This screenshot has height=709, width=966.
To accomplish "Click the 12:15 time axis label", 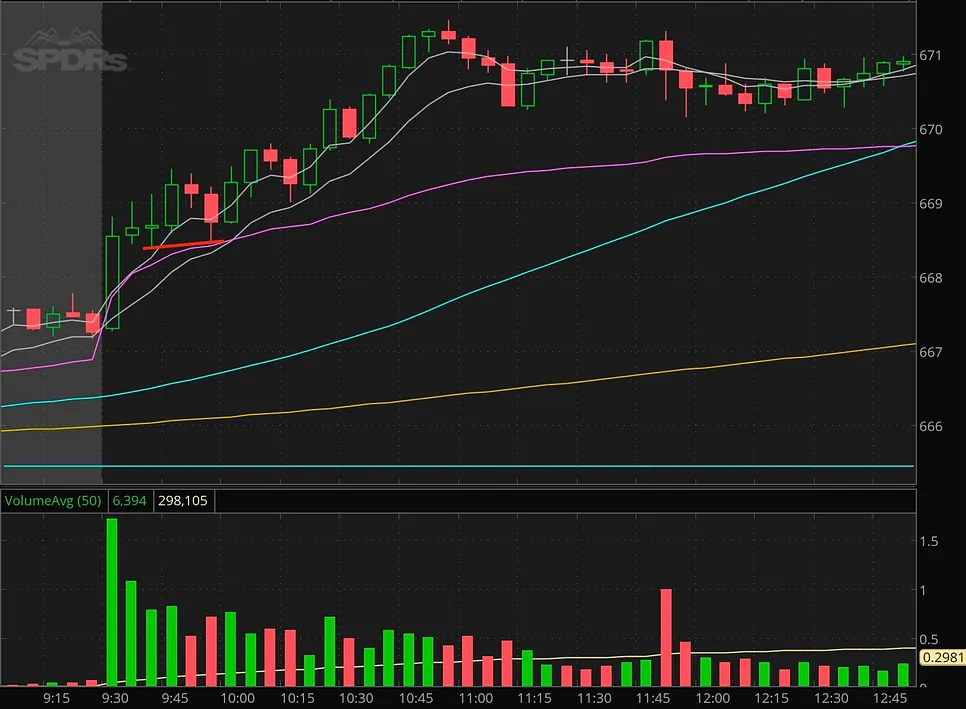I will pyautogui.click(x=772, y=698).
